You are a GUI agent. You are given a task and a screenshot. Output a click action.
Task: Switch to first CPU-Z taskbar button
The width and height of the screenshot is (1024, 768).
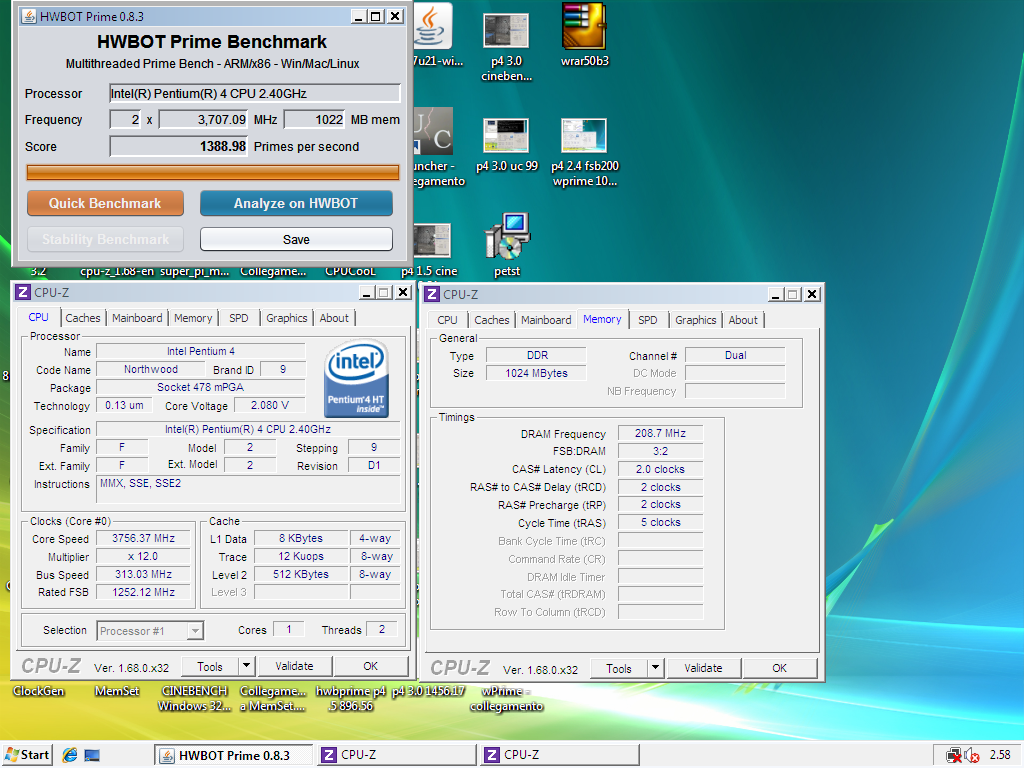coord(397,756)
